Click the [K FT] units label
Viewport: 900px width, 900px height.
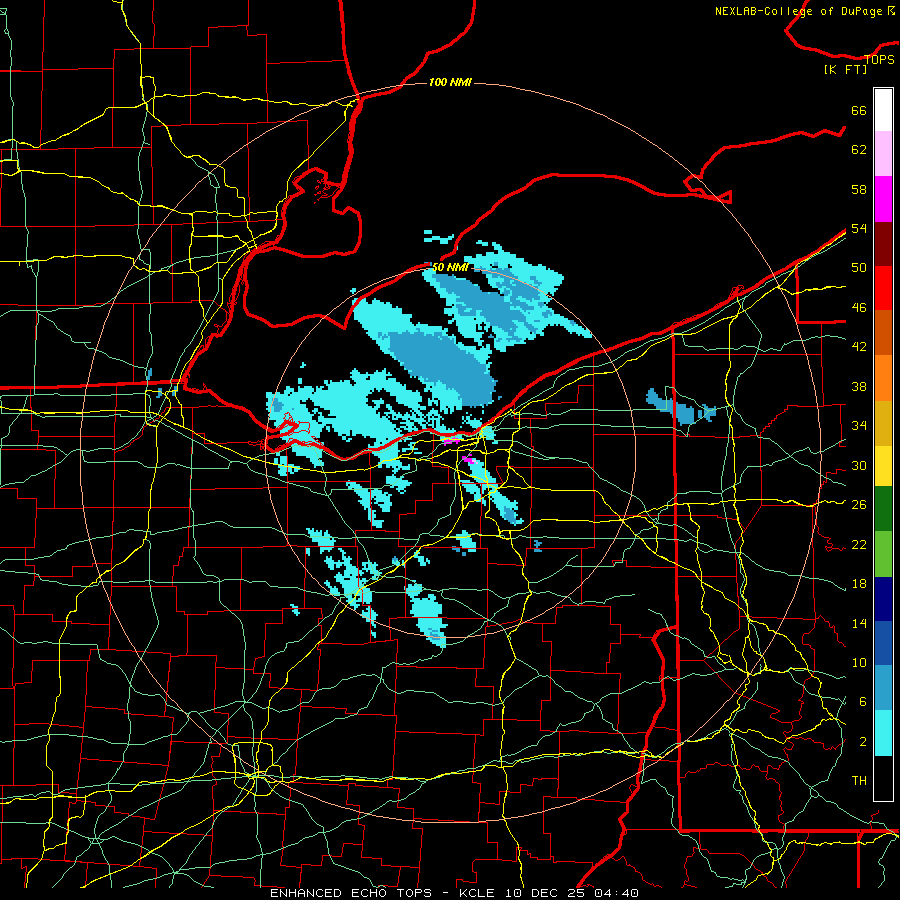click(845, 69)
